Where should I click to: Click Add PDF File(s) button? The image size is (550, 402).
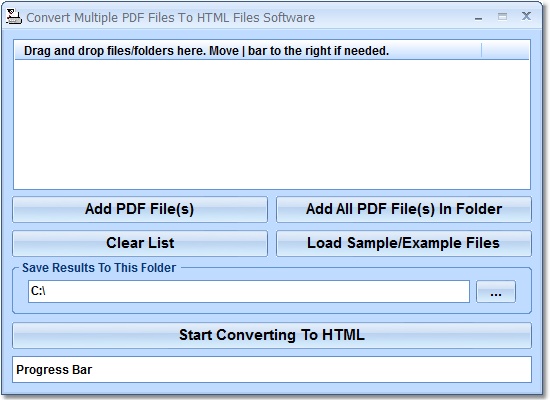140,209
